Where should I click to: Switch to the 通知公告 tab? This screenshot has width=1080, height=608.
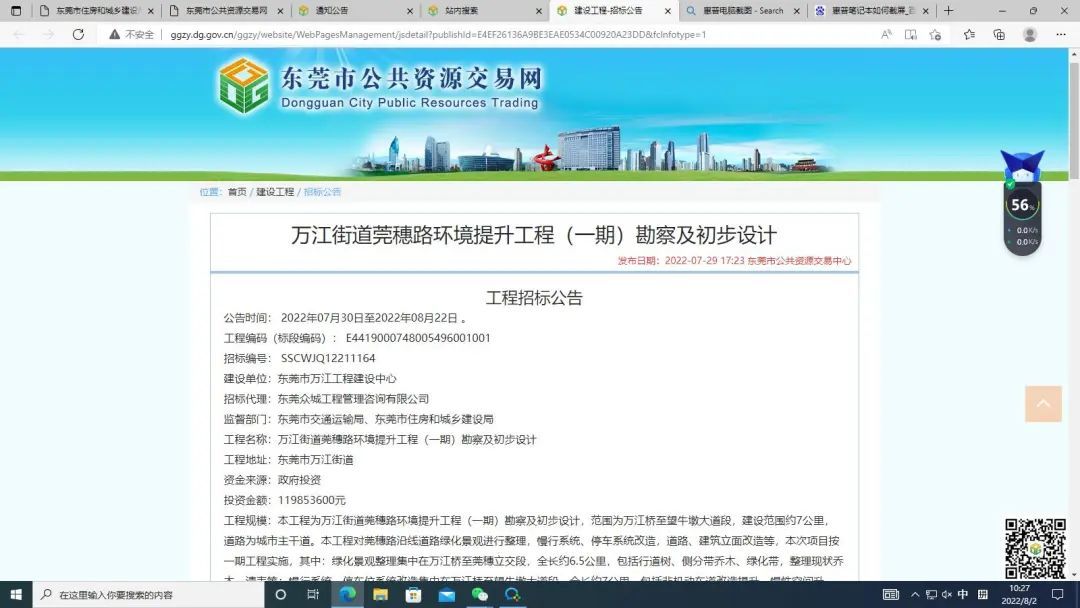[355, 11]
